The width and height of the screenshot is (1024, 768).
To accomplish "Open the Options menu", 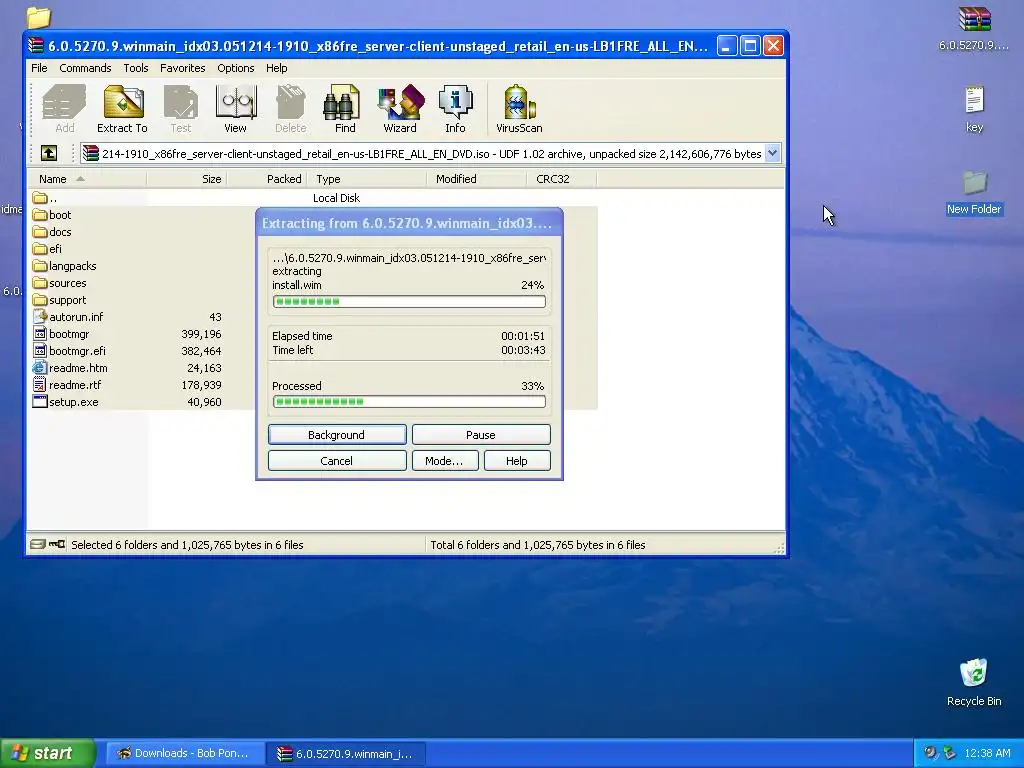I will (x=236, y=68).
